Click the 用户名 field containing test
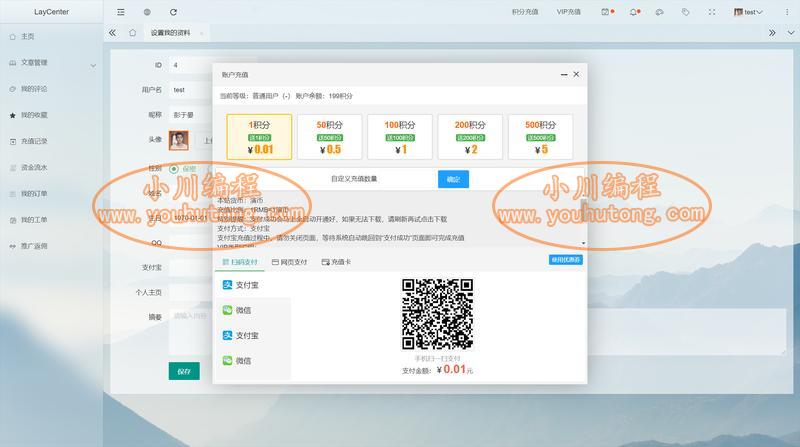 pyautogui.click(x=190, y=90)
